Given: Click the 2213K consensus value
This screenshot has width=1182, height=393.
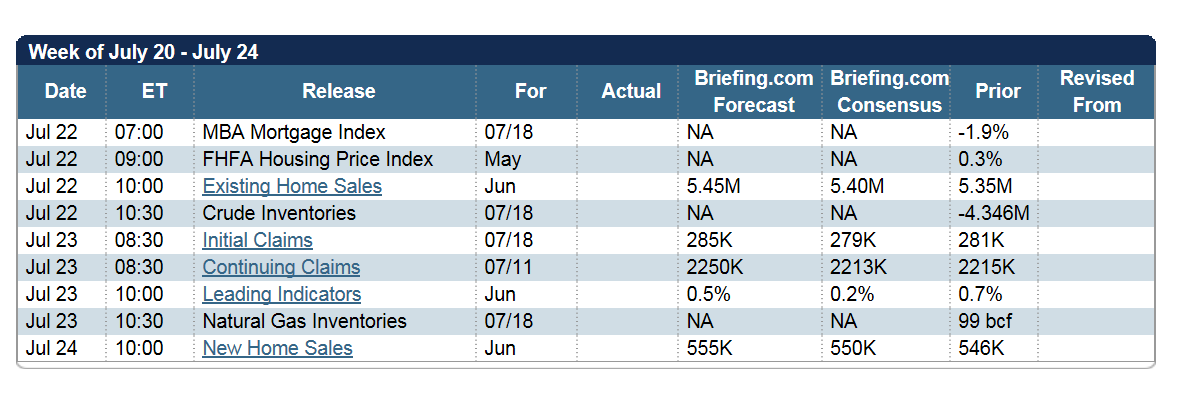Looking at the screenshot, I should 858,267.
